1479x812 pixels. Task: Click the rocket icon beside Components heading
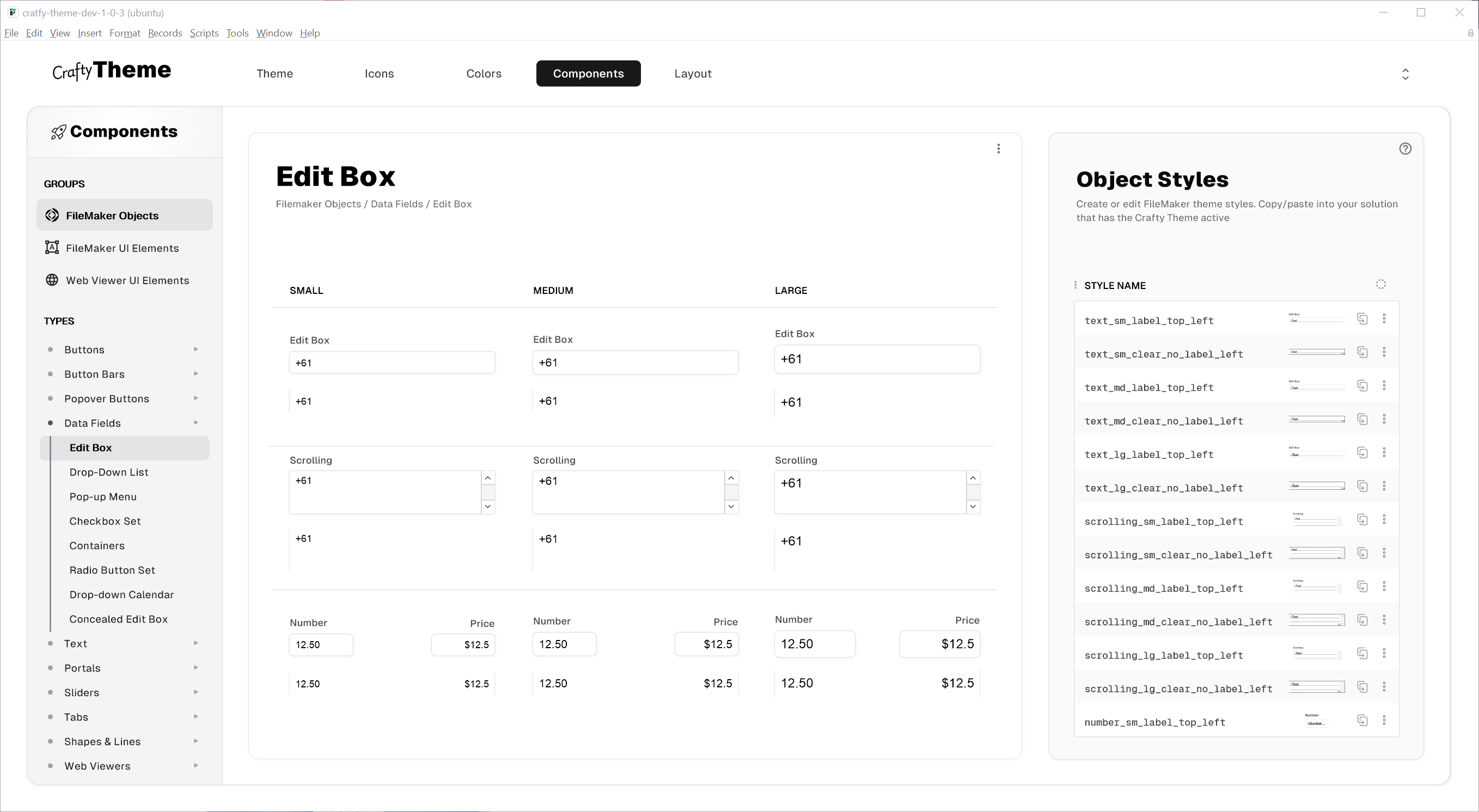tap(58, 132)
